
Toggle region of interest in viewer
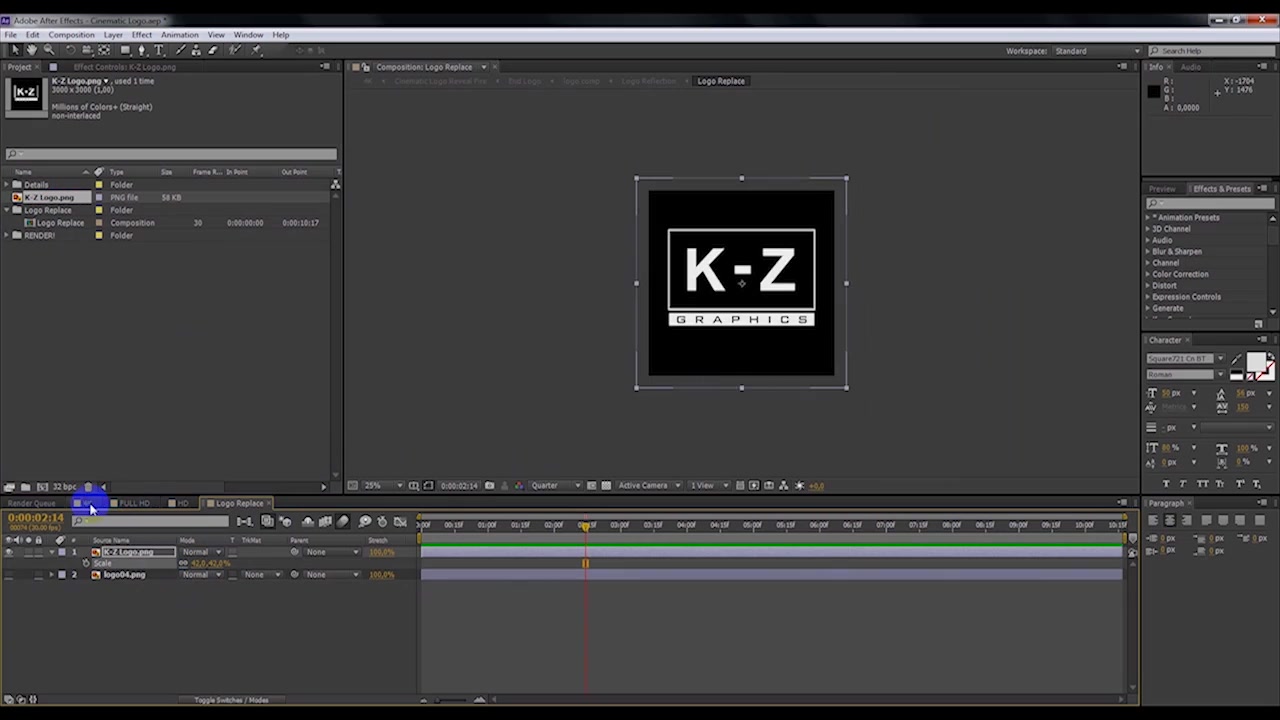pos(591,486)
